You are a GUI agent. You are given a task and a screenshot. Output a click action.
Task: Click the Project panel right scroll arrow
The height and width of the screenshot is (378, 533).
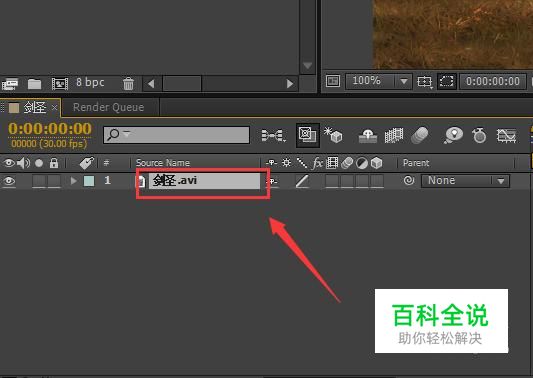[x=290, y=84]
